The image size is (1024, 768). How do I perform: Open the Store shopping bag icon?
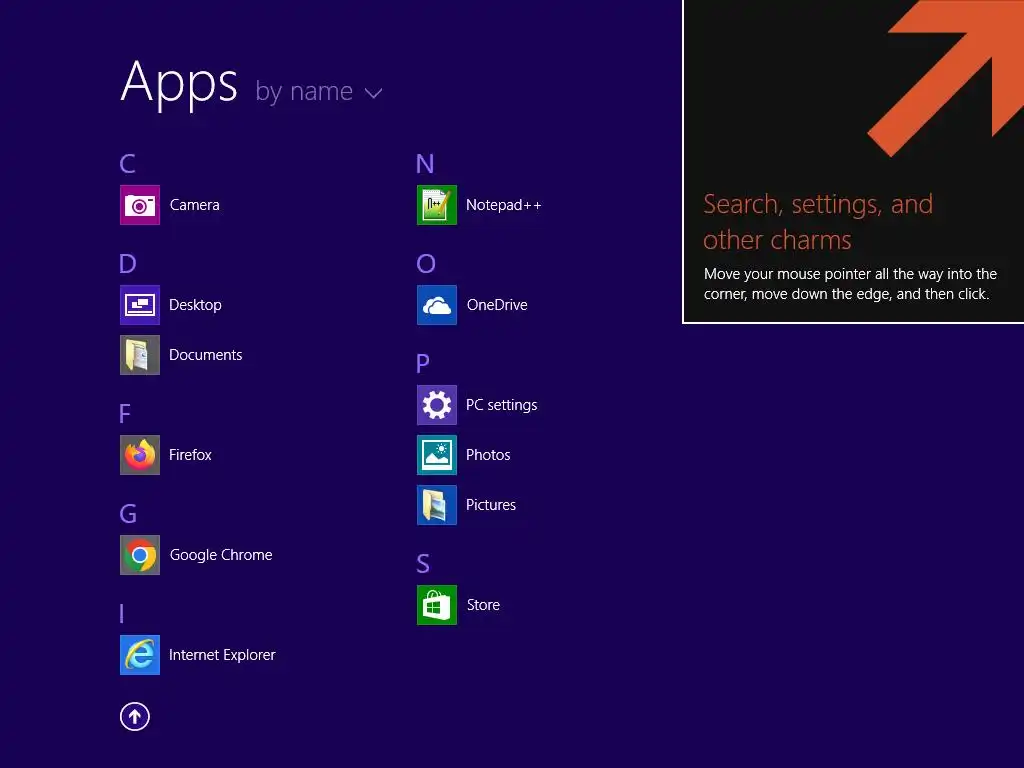coord(437,605)
